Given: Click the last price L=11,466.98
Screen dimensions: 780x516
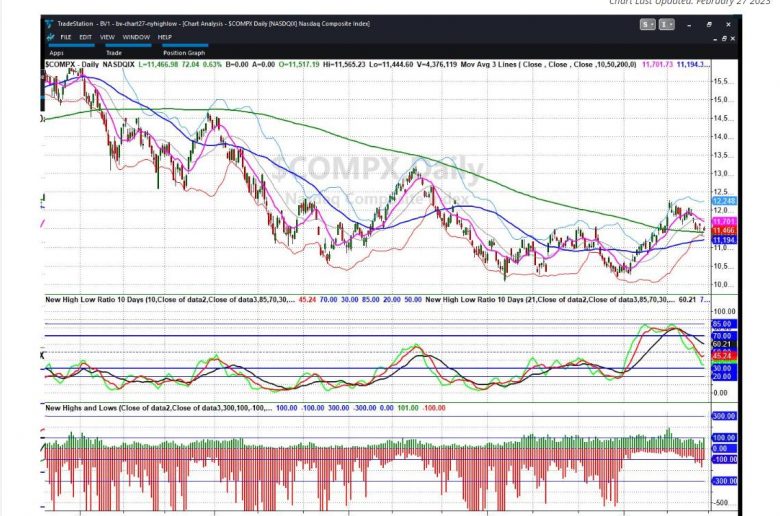Looking at the screenshot, I should [x=158, y=64].
